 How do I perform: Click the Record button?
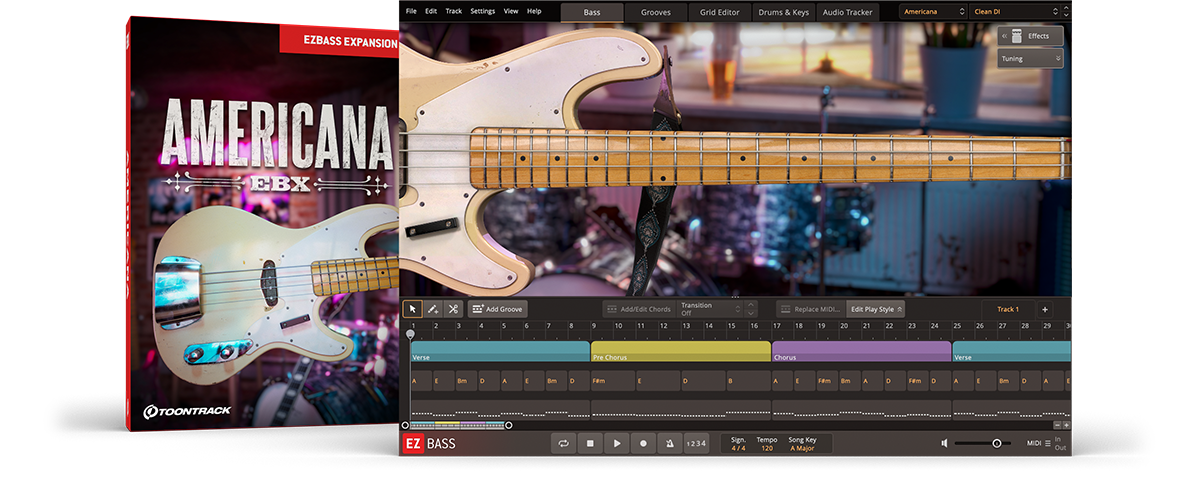(643, 443)
